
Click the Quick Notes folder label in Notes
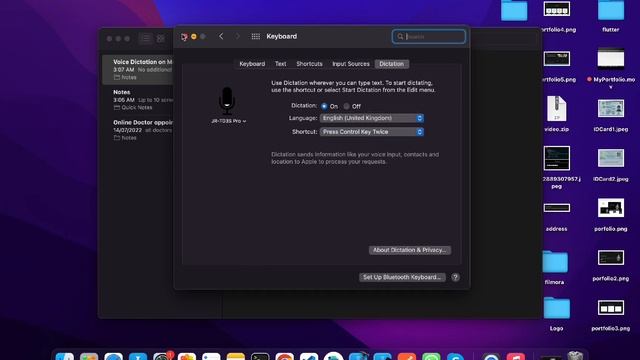[137, 107]
